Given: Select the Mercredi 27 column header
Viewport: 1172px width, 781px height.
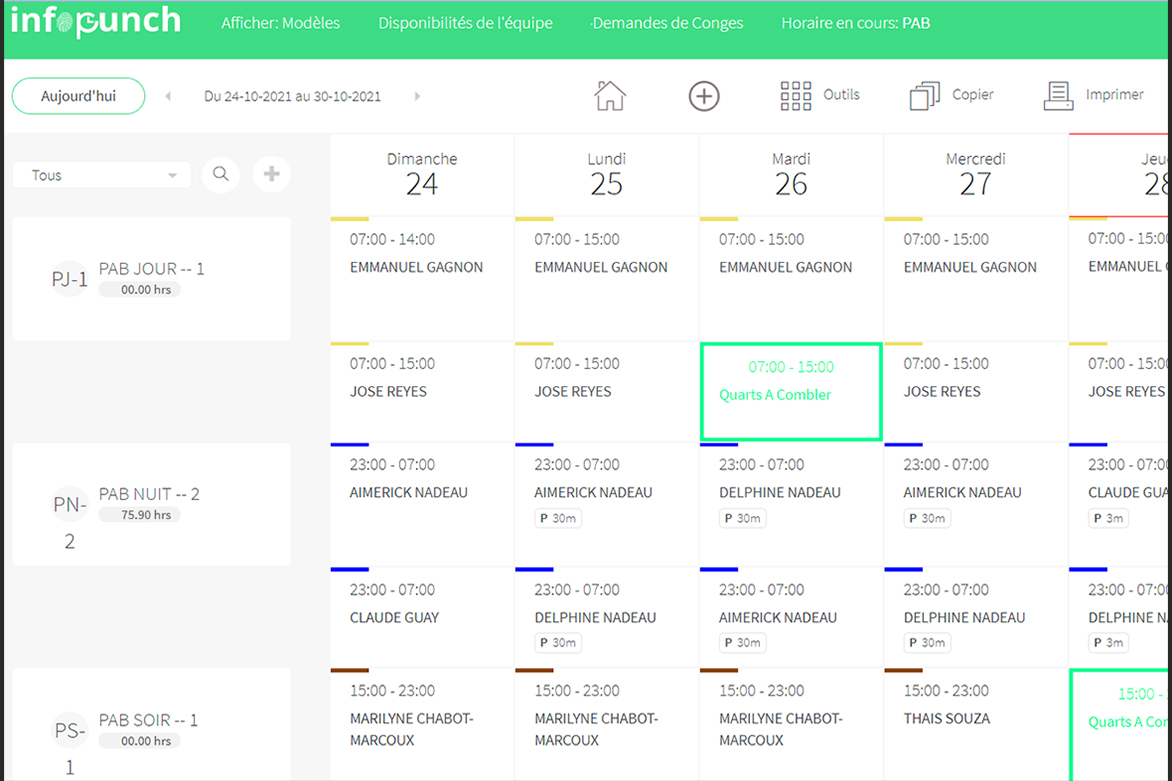Looking at the screenshot, I should click(976, 175).
